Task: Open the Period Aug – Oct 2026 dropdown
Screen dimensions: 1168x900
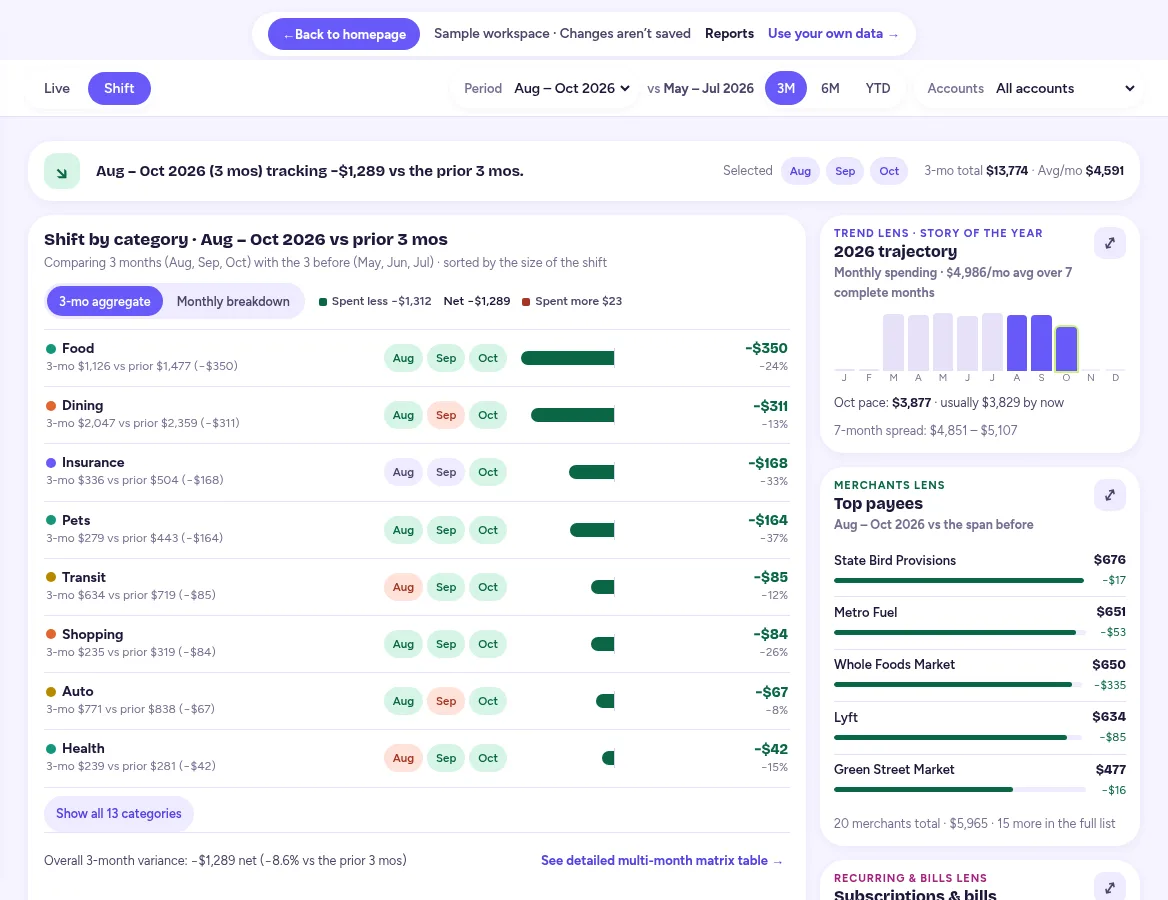Action: coord(571,89)
